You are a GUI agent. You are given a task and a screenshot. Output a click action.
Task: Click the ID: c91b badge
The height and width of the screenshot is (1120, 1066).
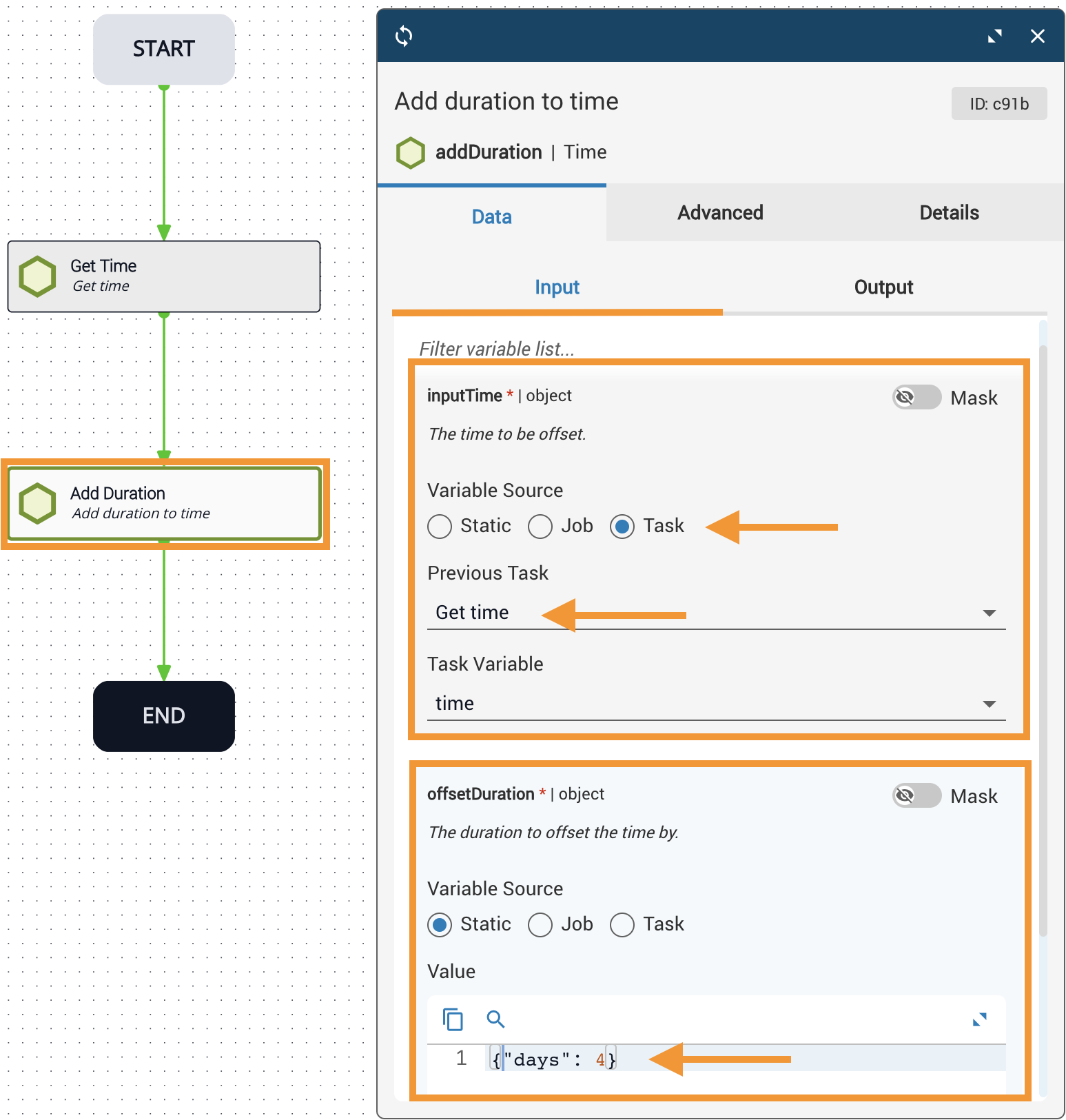(998, 104)
